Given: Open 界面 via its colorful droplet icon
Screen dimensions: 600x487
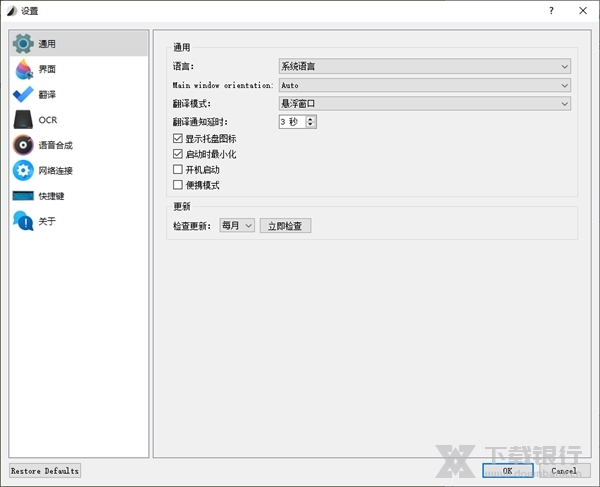Looking at the screenshot, I should coord(23,69).
